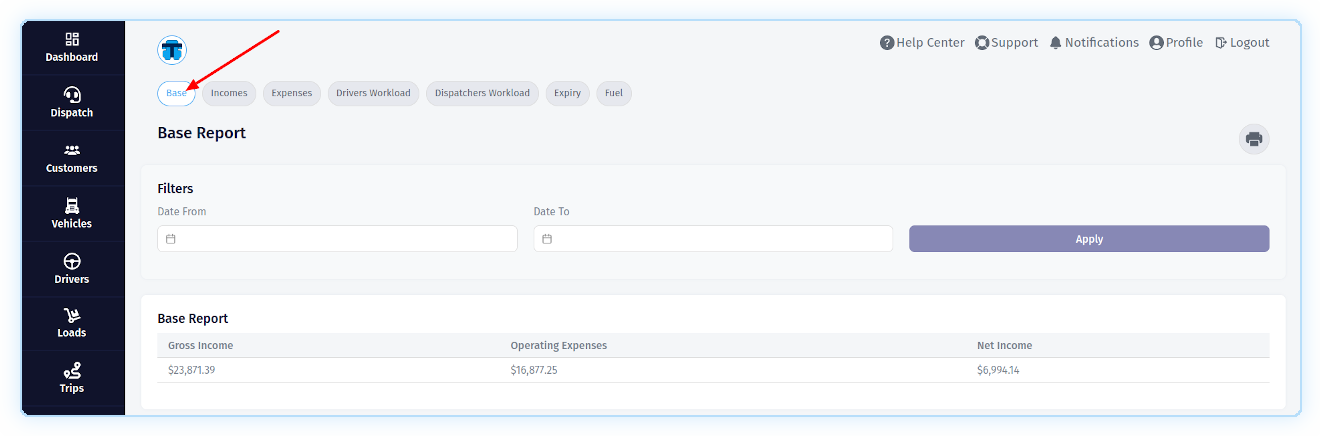Navigate to Trips in the sidebar
Viewport: 1320px width, 436px height.
pos(72,371)
